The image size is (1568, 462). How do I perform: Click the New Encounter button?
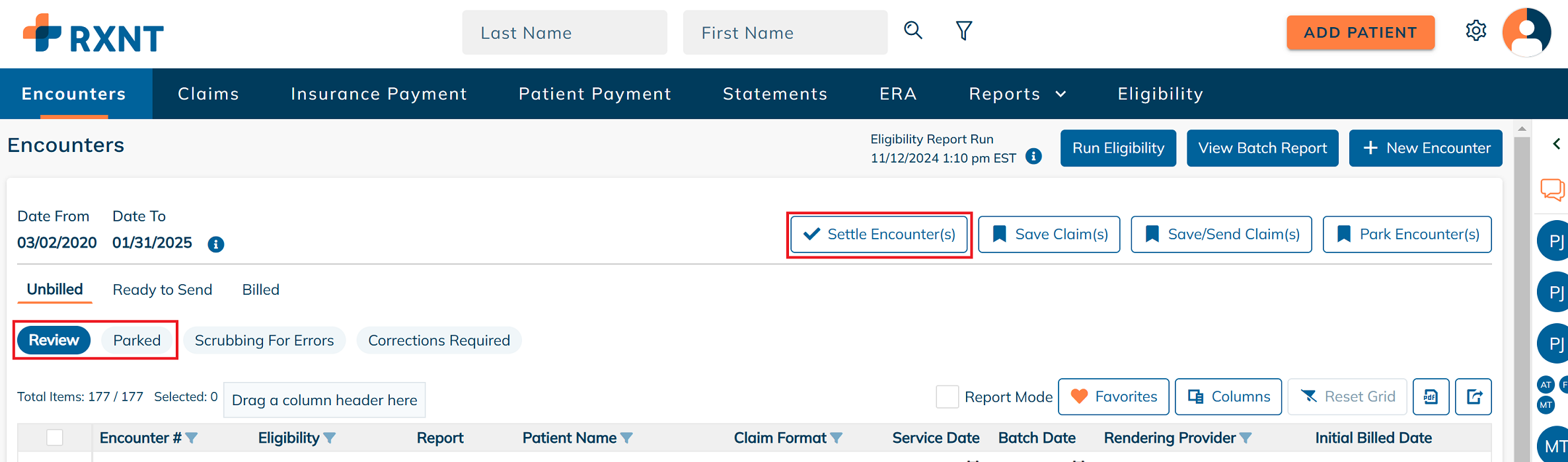click(x=1425, y=148)
